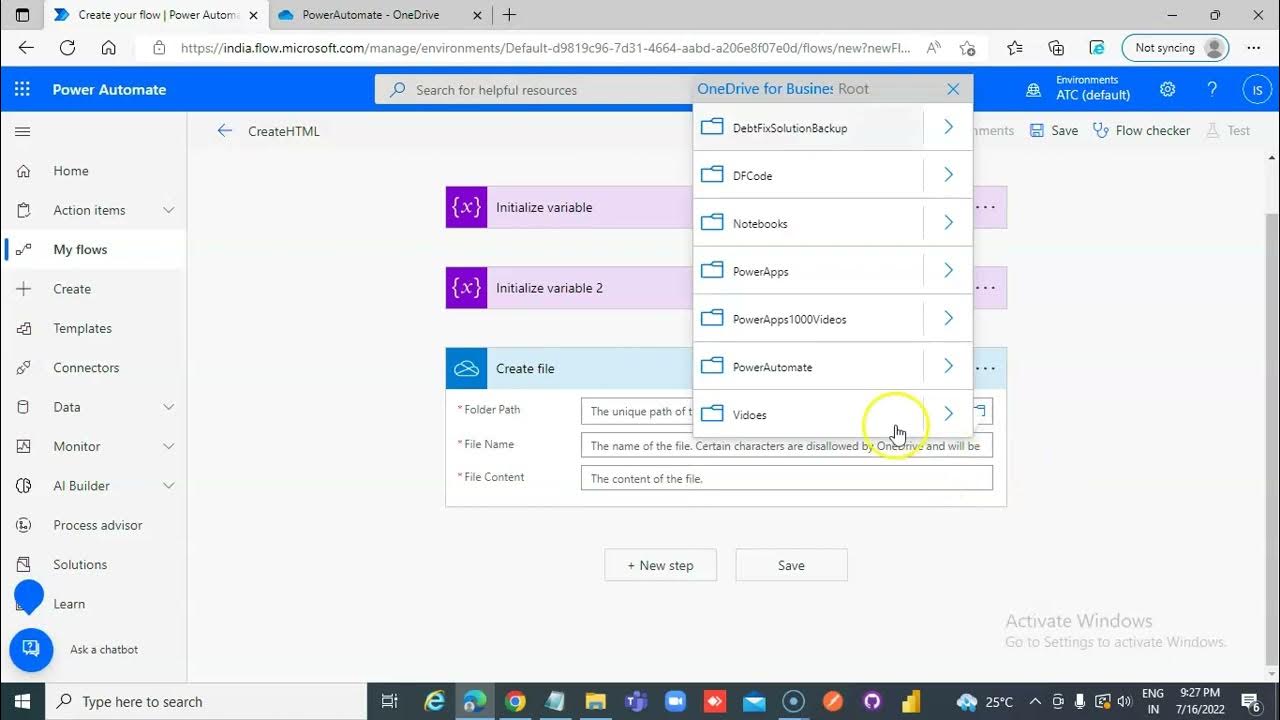
Task: Click the File Content input field
Action: coord(787,478)
